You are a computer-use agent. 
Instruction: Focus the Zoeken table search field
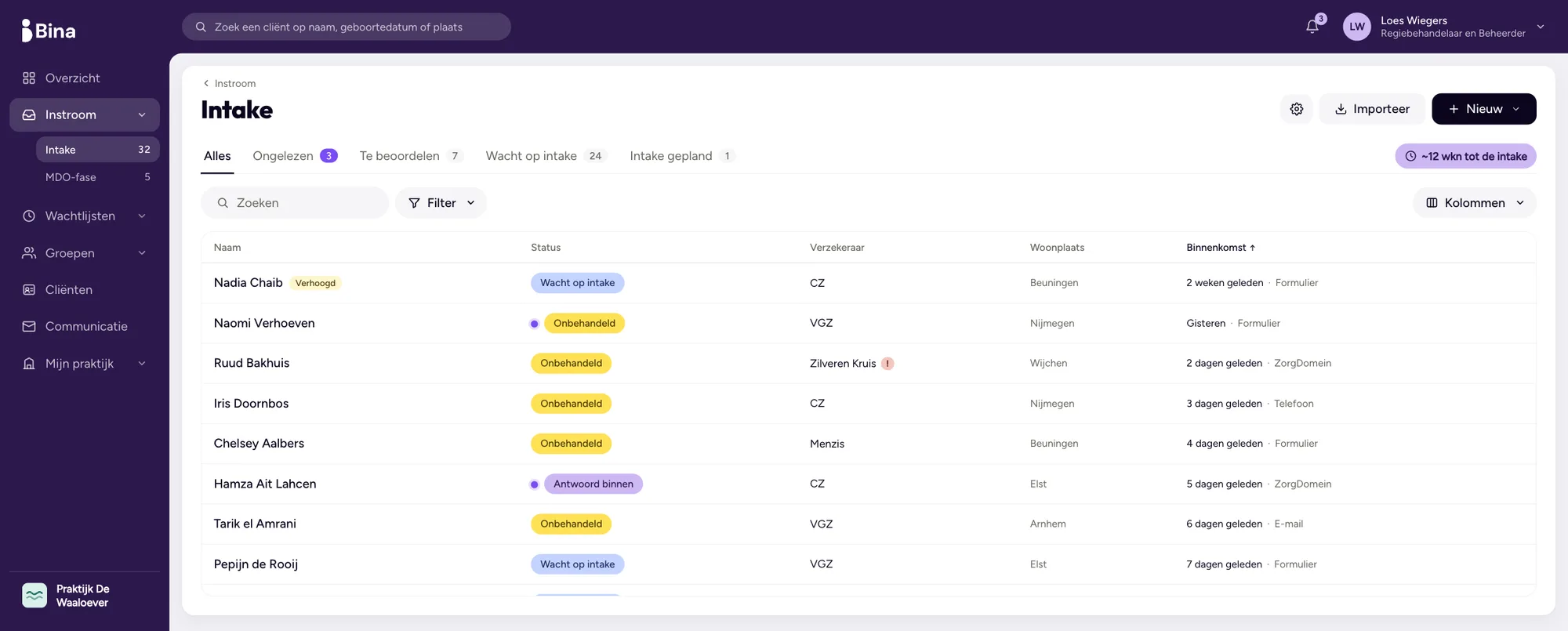(295, 203)
